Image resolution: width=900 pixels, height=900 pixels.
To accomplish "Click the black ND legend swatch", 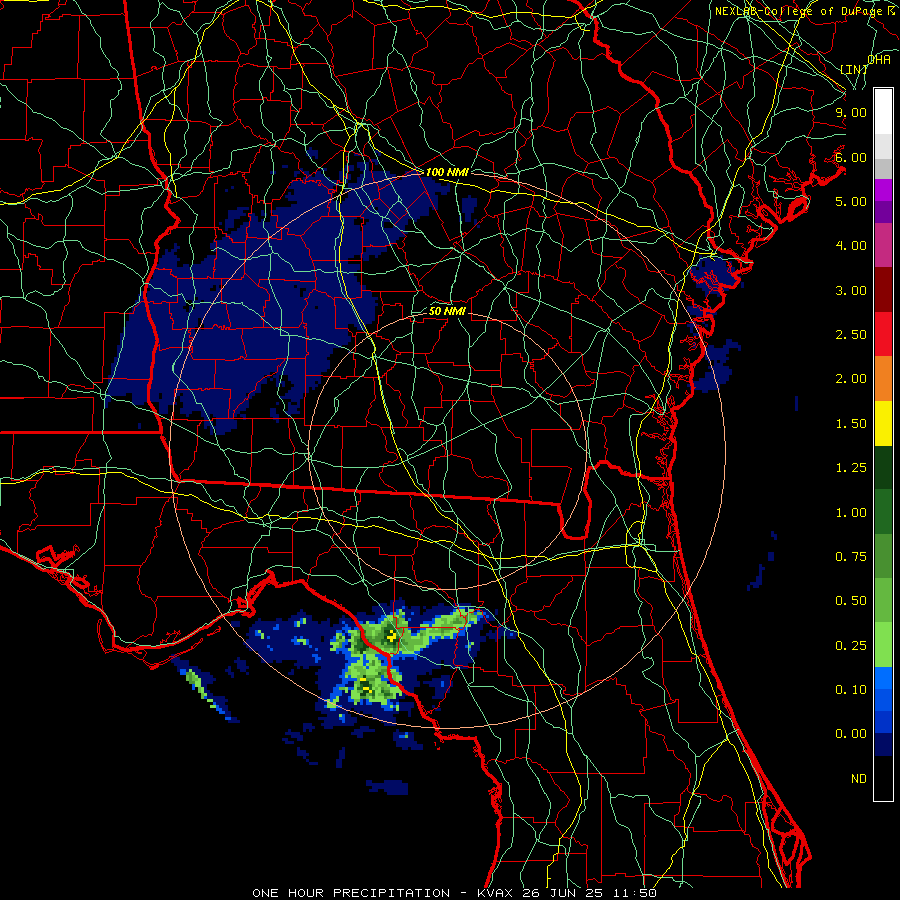I will tap(883, 778).
